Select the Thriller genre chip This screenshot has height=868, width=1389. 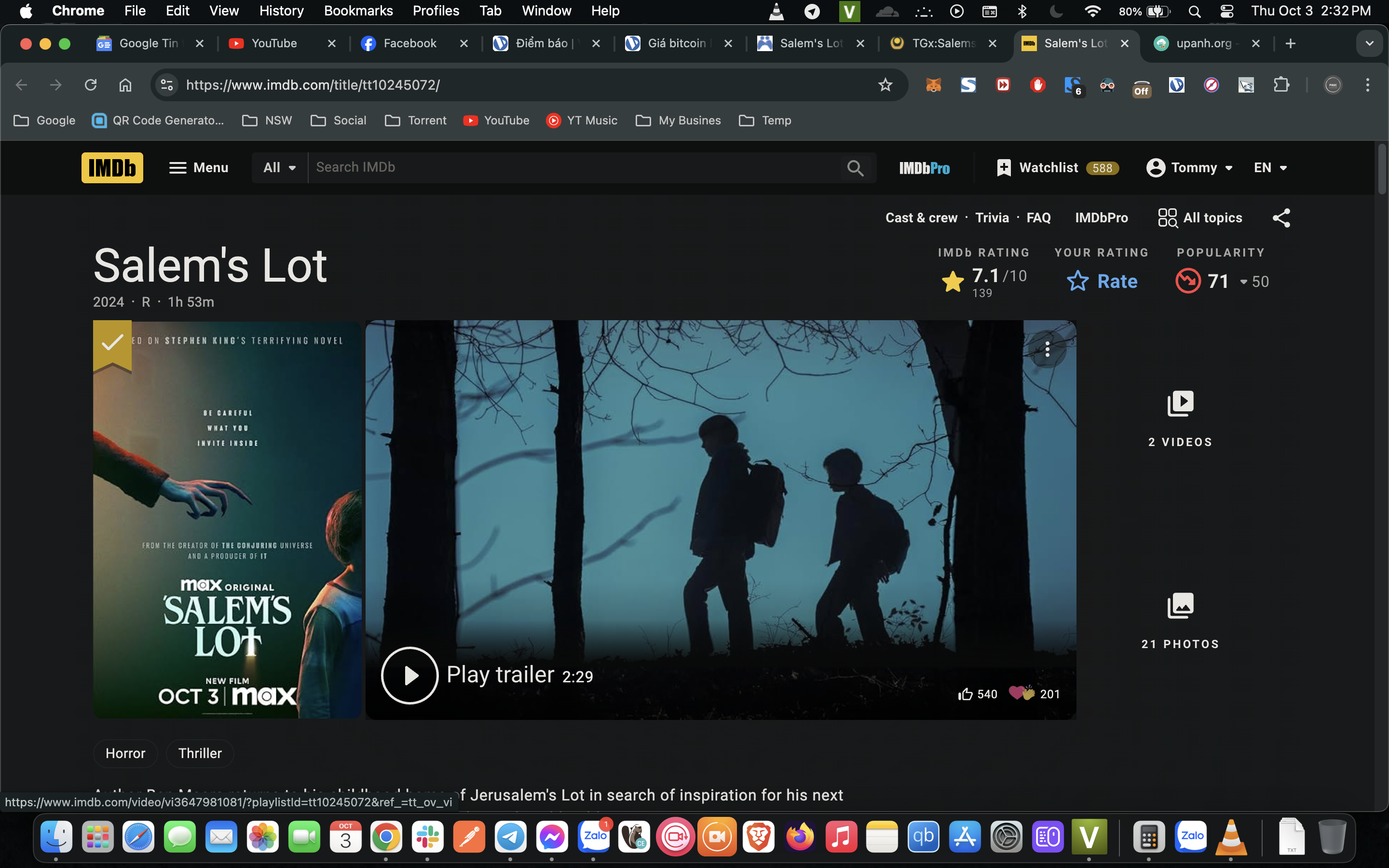(x=200, y=753)
